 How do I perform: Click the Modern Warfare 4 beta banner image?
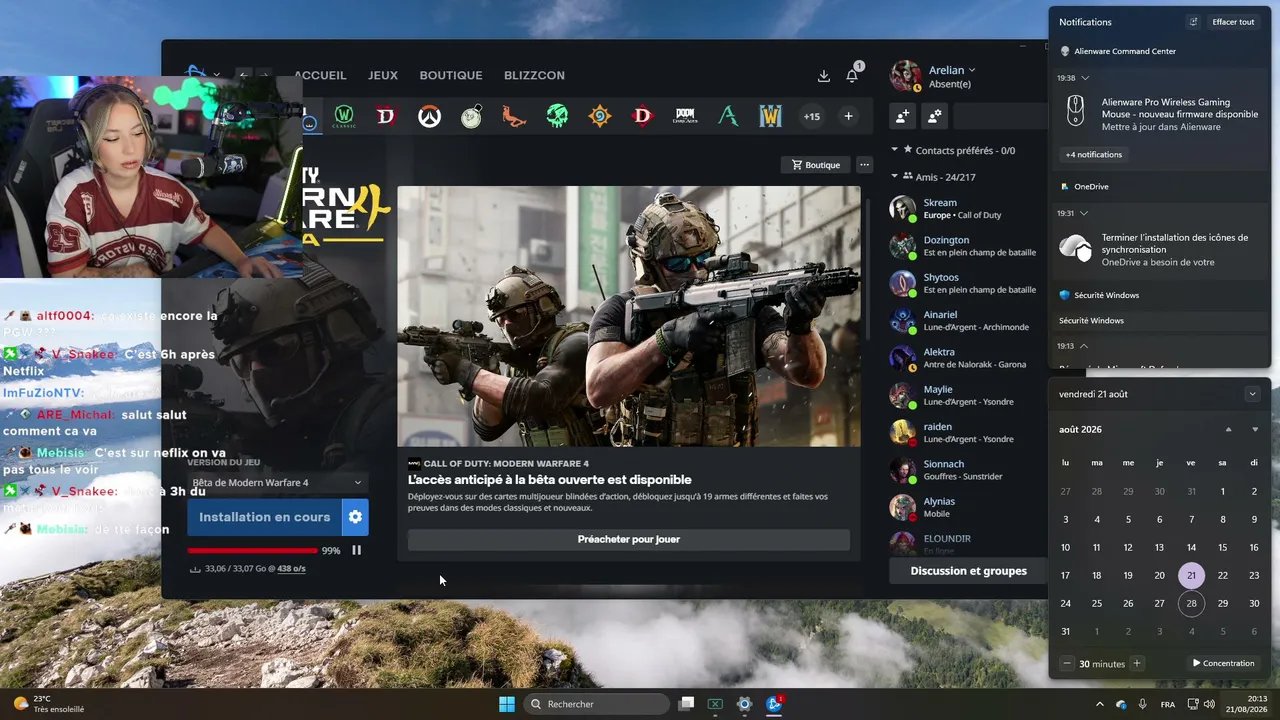629,316
